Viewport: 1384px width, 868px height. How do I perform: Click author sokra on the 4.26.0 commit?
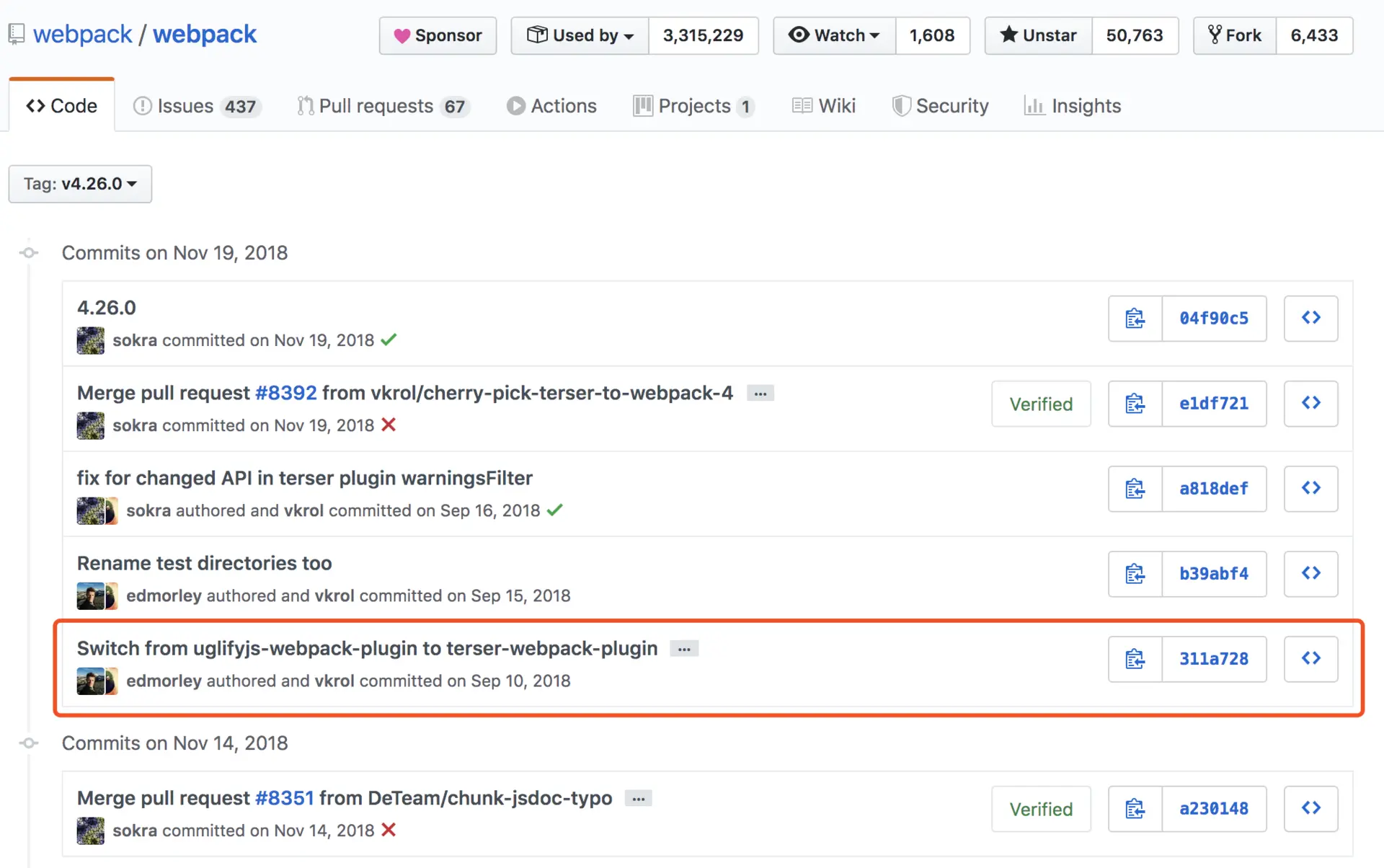(135, 340)
